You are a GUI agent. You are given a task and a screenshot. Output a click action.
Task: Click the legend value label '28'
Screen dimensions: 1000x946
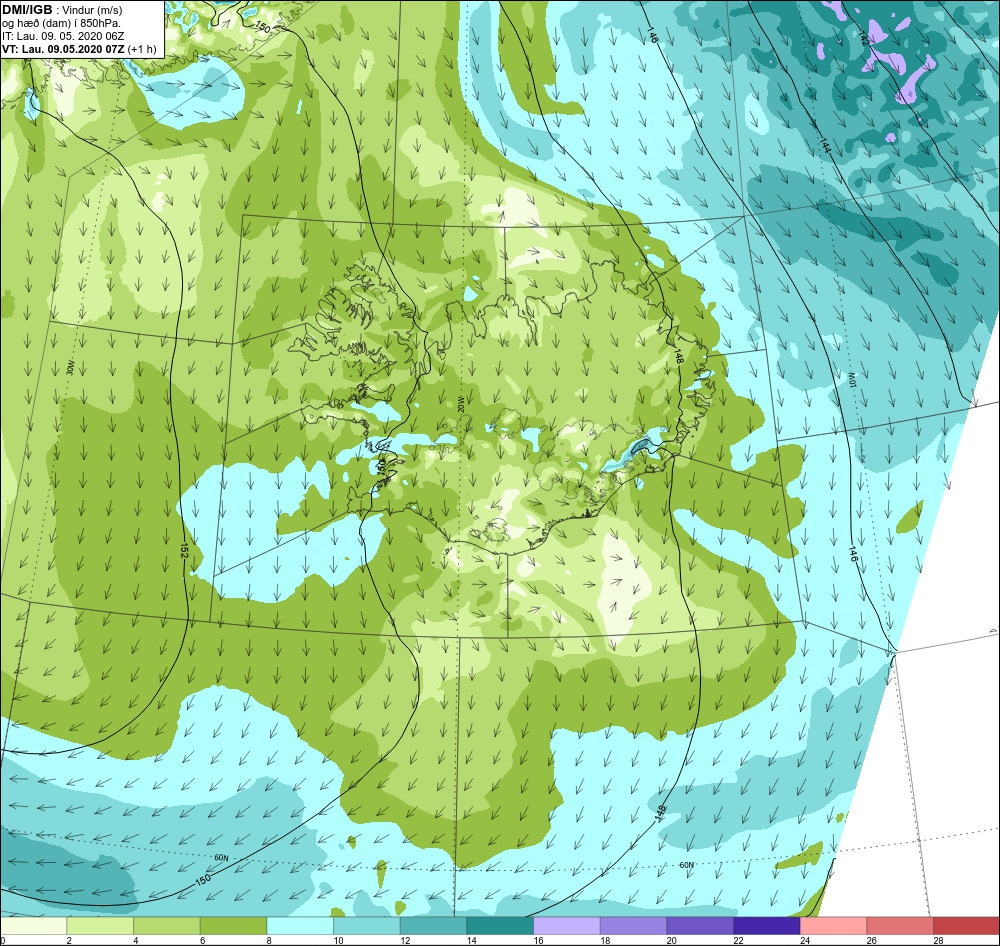[x=938, y=940]
